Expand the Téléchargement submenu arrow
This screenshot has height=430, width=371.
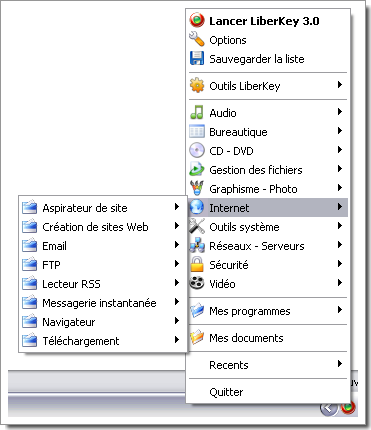point(177,340)
